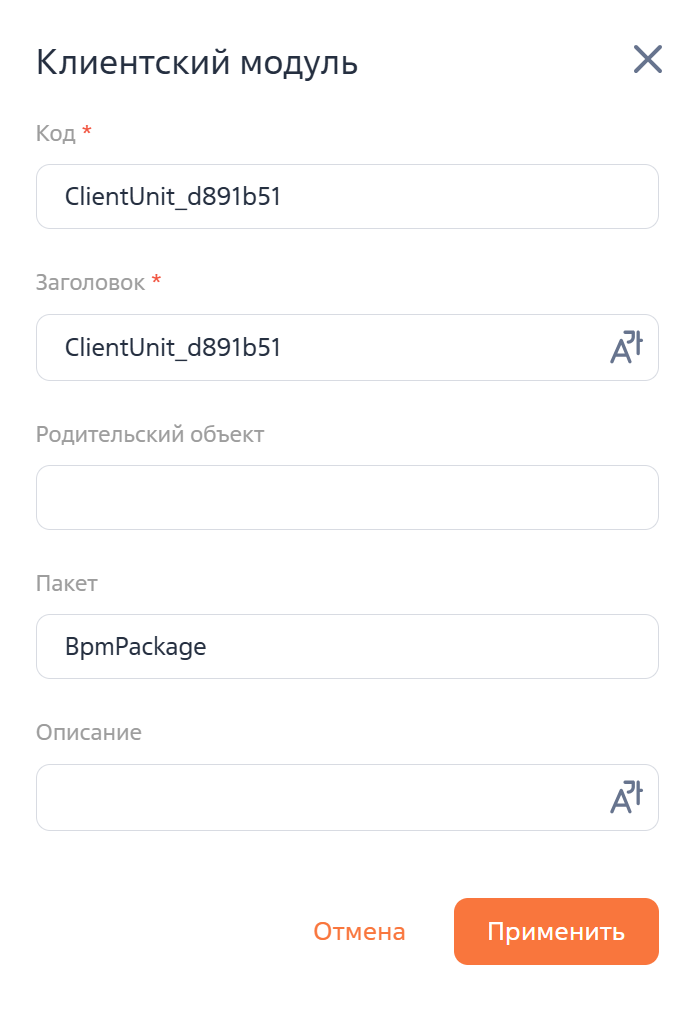Click the Пакет label text
This screenshot has height=1016, width=695.
click(67, 584)
